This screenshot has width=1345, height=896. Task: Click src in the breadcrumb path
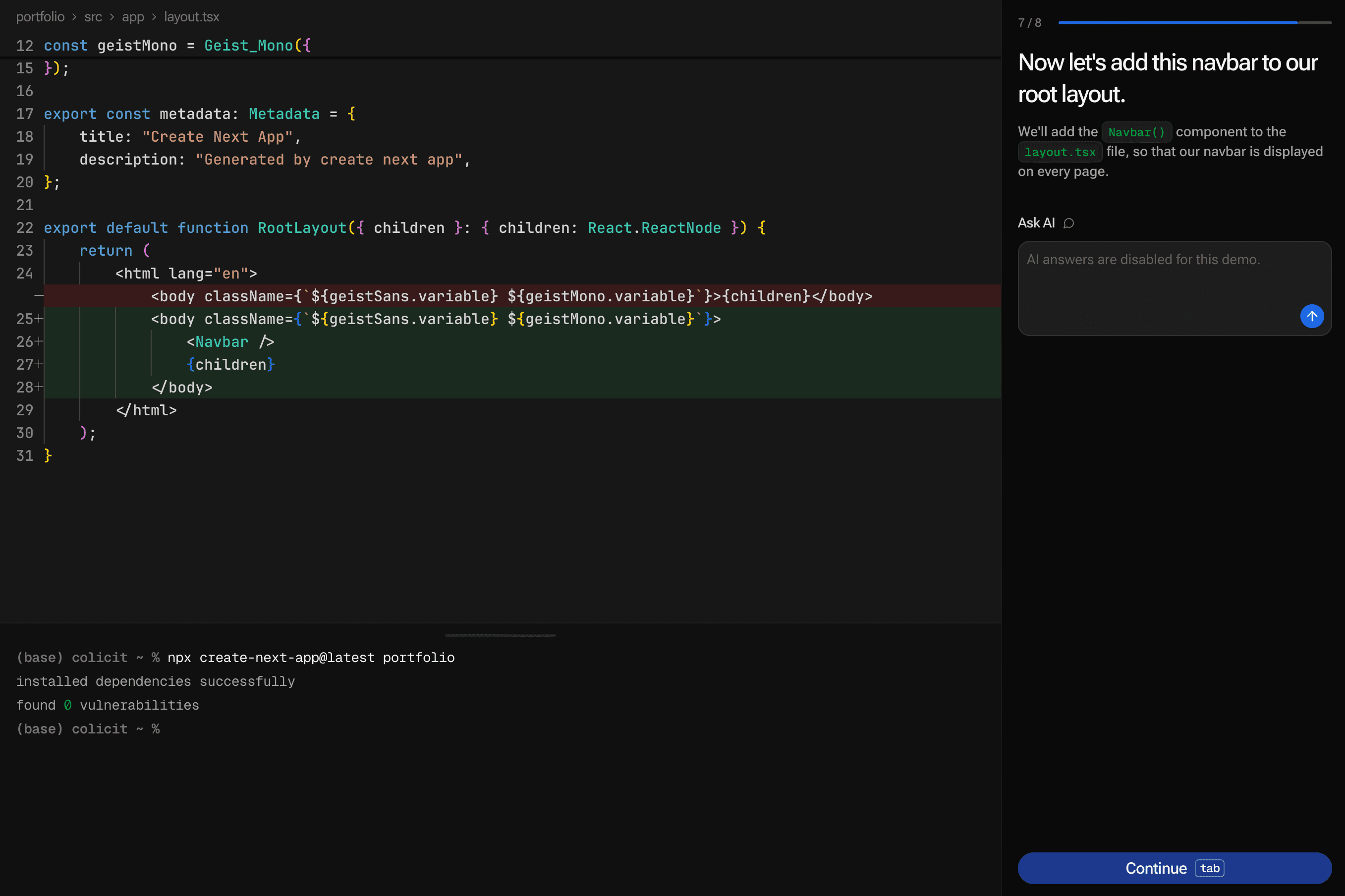93,16
